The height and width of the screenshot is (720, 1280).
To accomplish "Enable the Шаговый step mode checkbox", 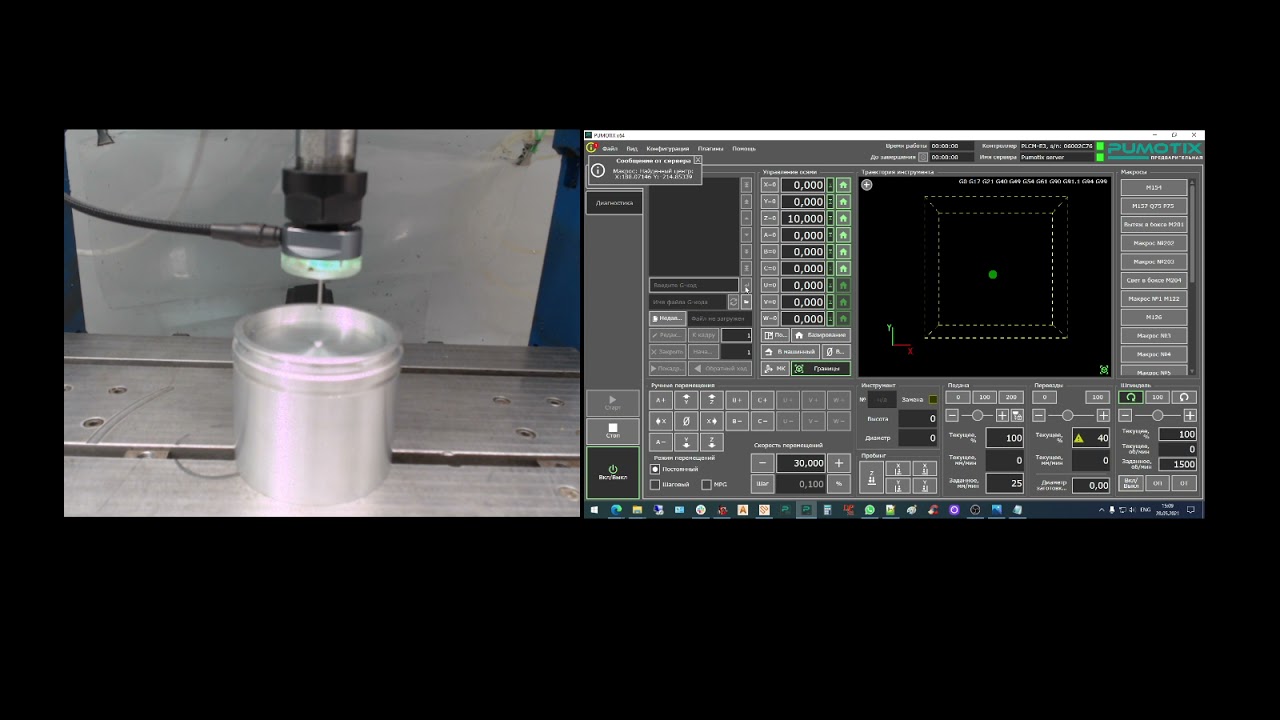I will pos(656,484).
